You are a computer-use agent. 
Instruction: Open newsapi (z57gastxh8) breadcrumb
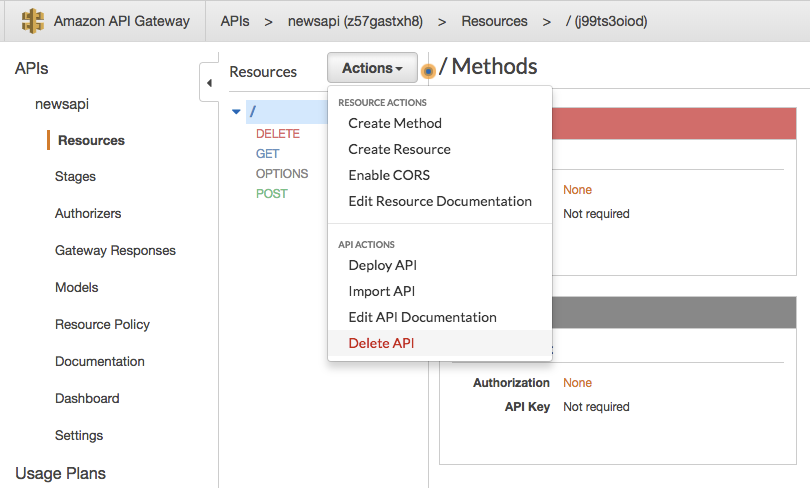(x=355, y=21)
